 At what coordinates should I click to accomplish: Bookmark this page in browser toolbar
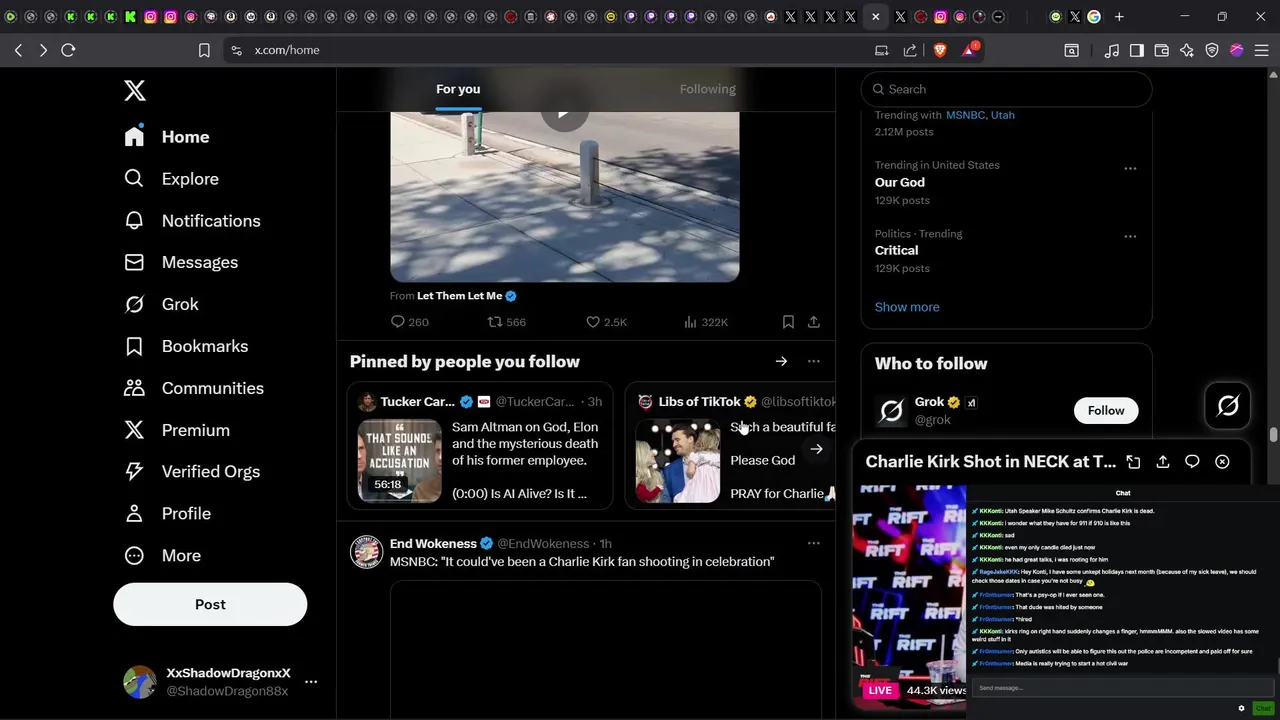click(204, 50)
